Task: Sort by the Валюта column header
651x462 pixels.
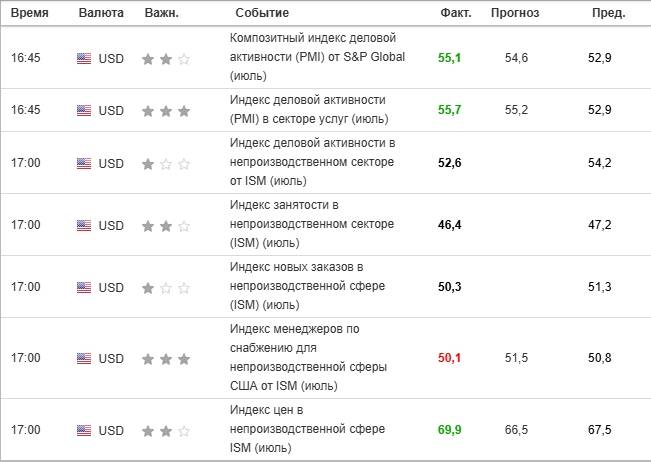Action: 102,13
